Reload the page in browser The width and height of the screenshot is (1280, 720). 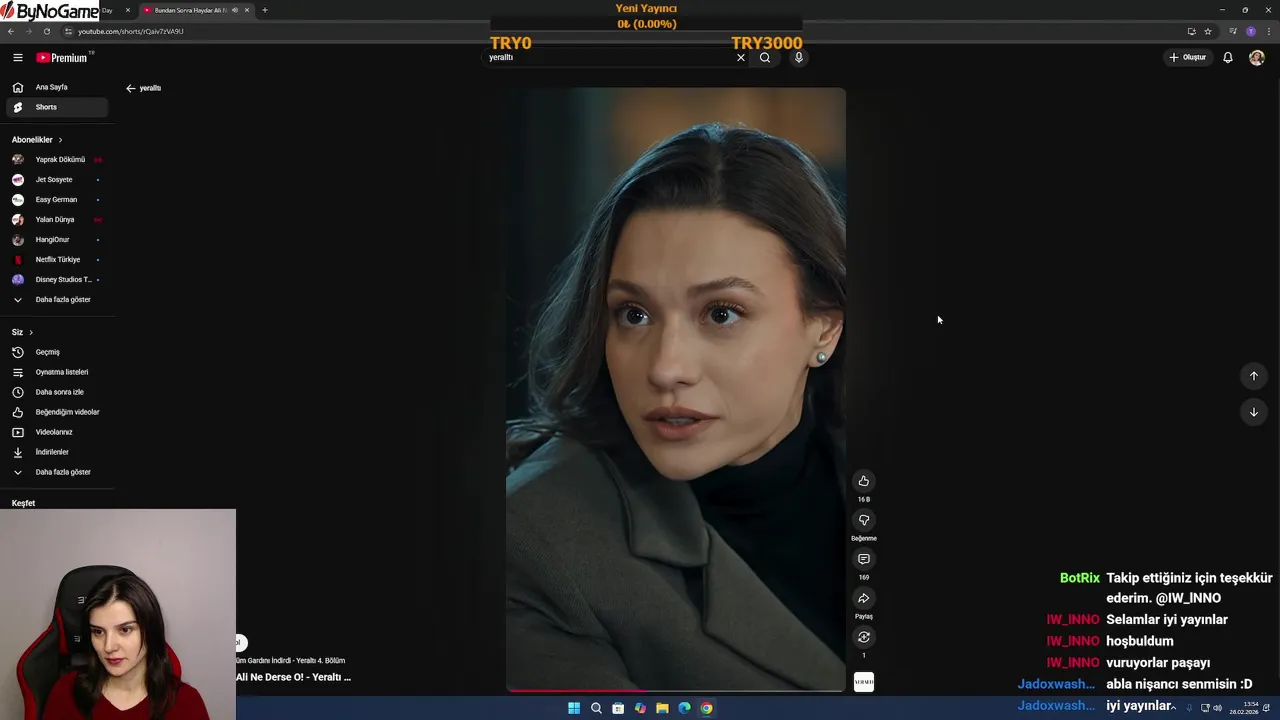pos(46,31)
